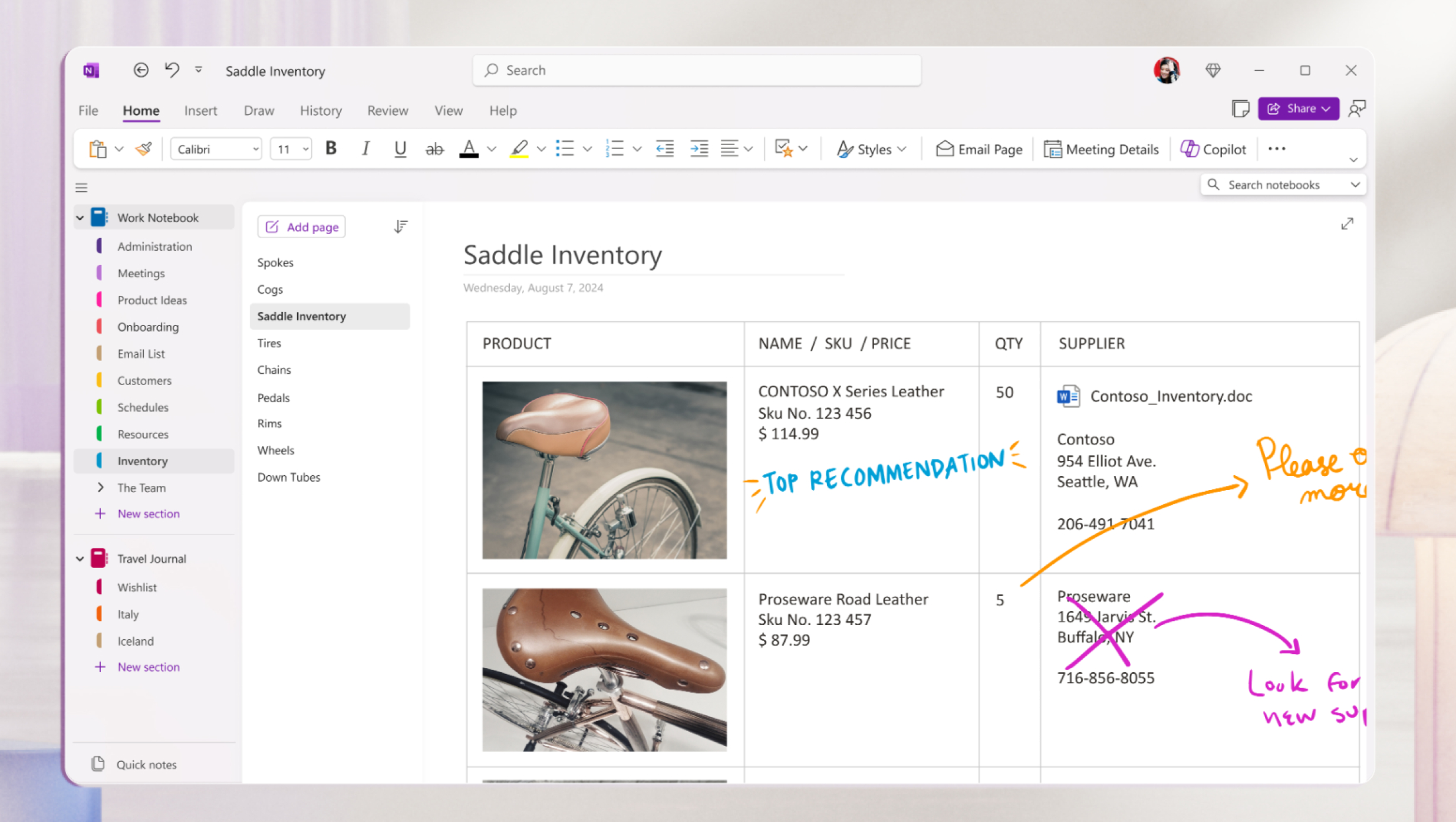This screenshot has height=822, width=1456.
Task: Toggle the navigation pane hamburger icon
Action: pos(81,188)
